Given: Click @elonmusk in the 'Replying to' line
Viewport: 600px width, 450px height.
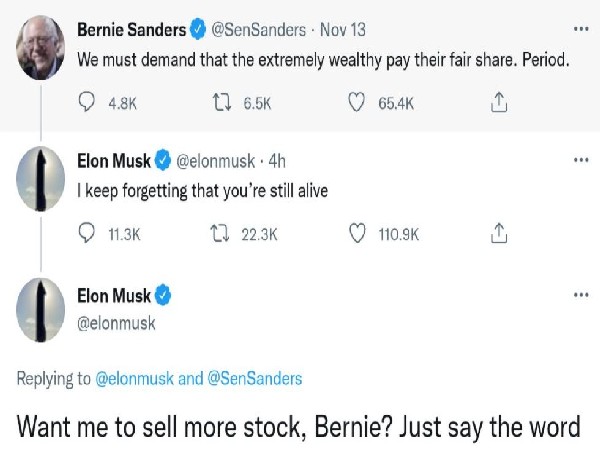Looking at the screenshot, I should [x=134, y=379].
